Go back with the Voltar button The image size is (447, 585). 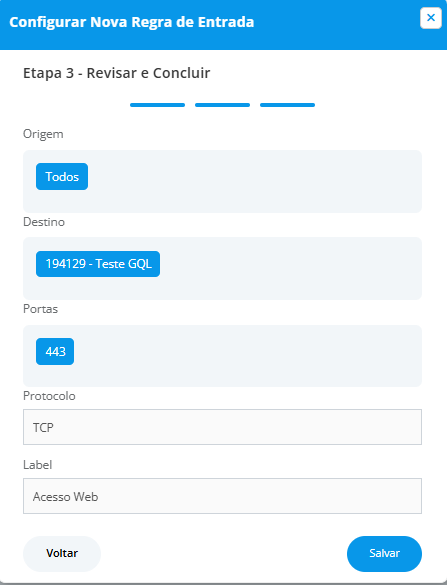coord(62,554)
